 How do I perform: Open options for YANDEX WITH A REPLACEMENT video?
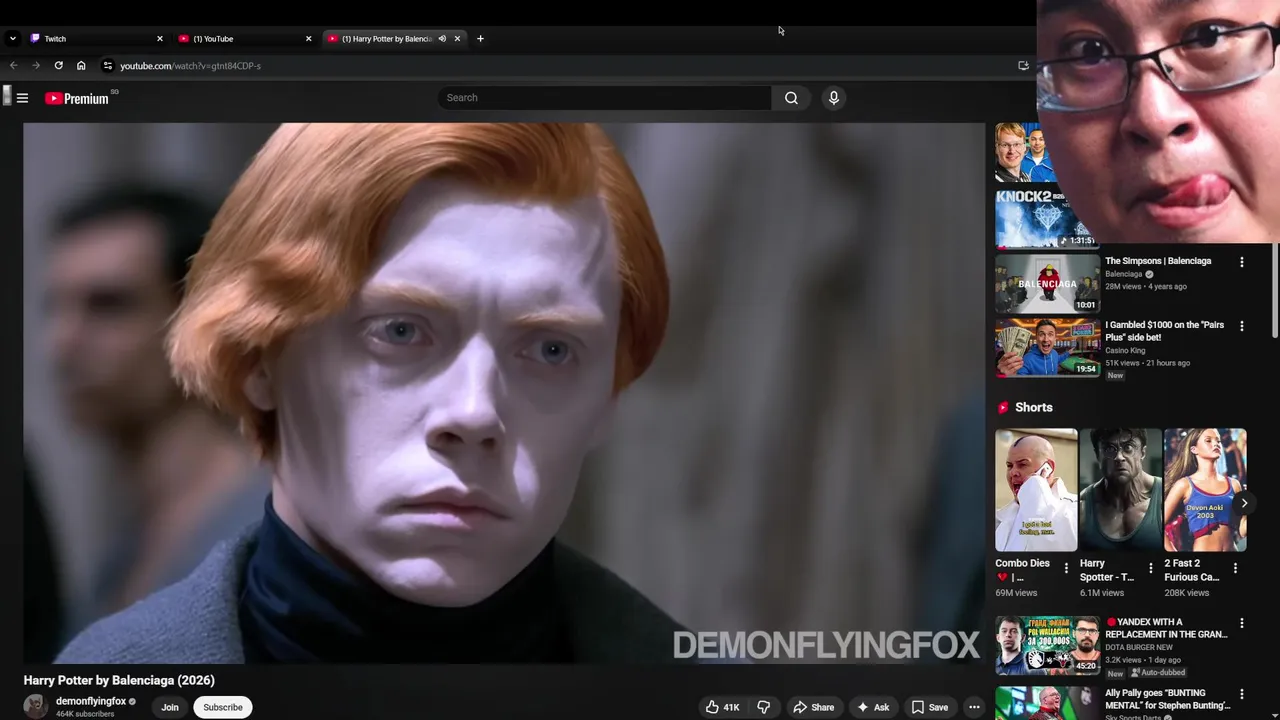coord(1242,623)
